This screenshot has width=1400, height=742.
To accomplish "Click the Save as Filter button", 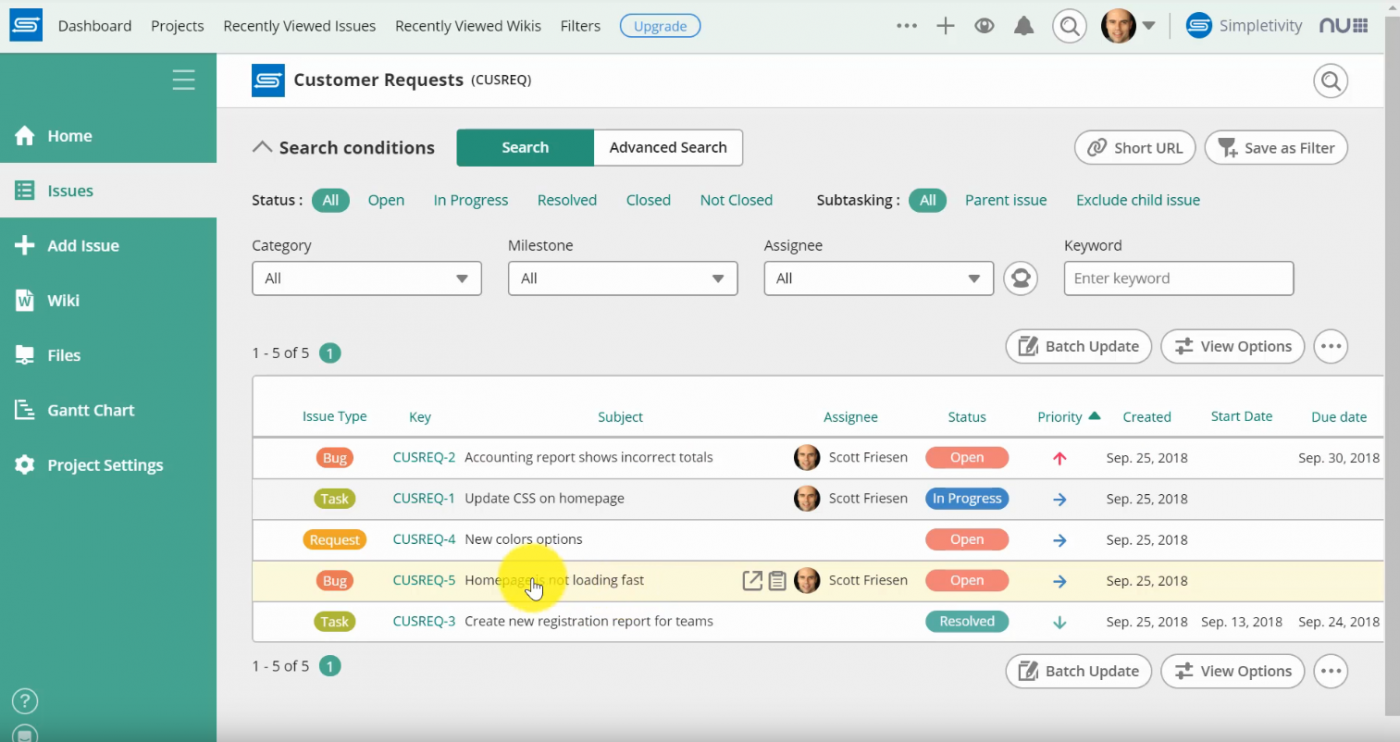I will tap(1276, 148).
